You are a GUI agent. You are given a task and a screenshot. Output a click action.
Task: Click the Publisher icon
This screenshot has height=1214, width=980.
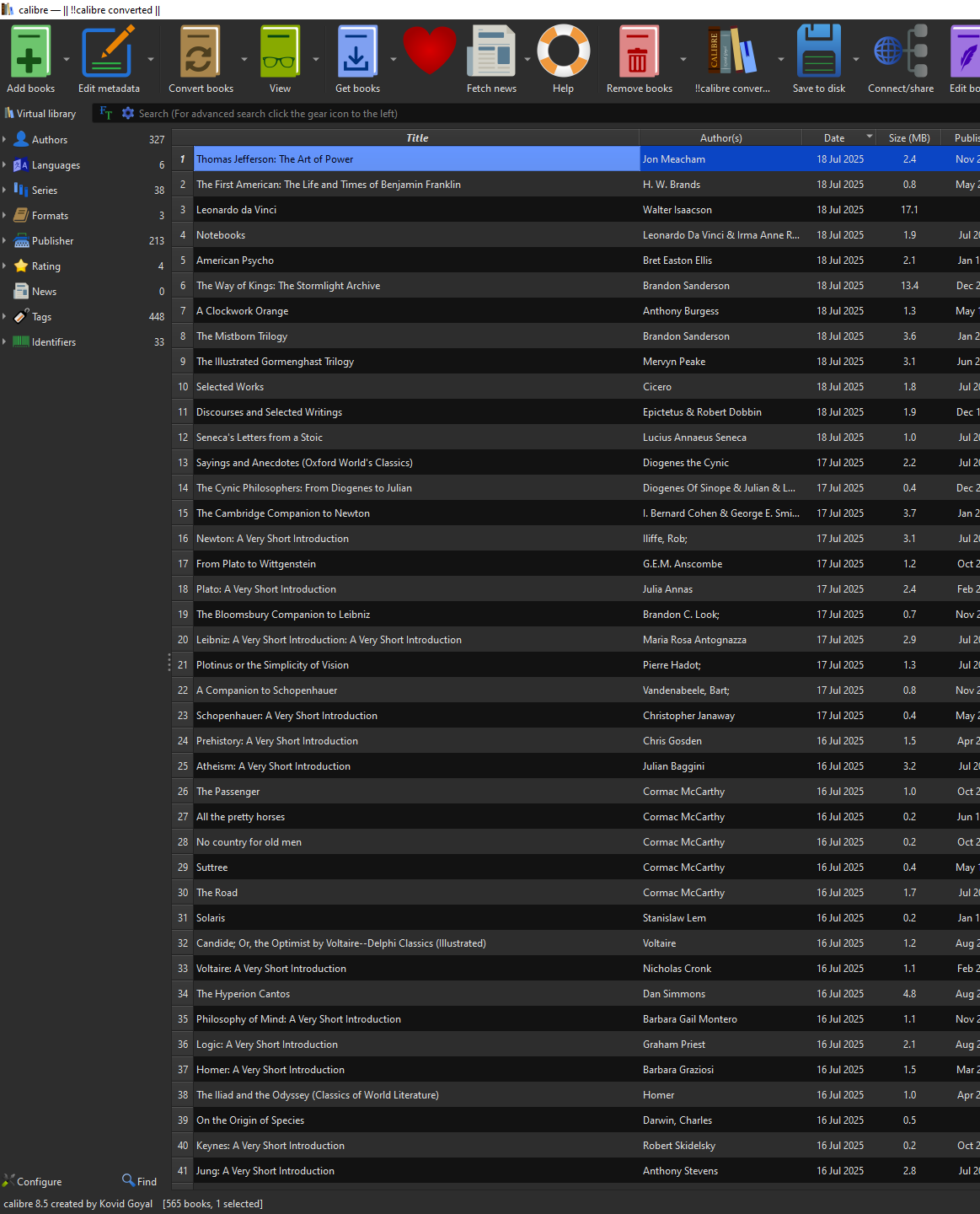click(21, 240)
